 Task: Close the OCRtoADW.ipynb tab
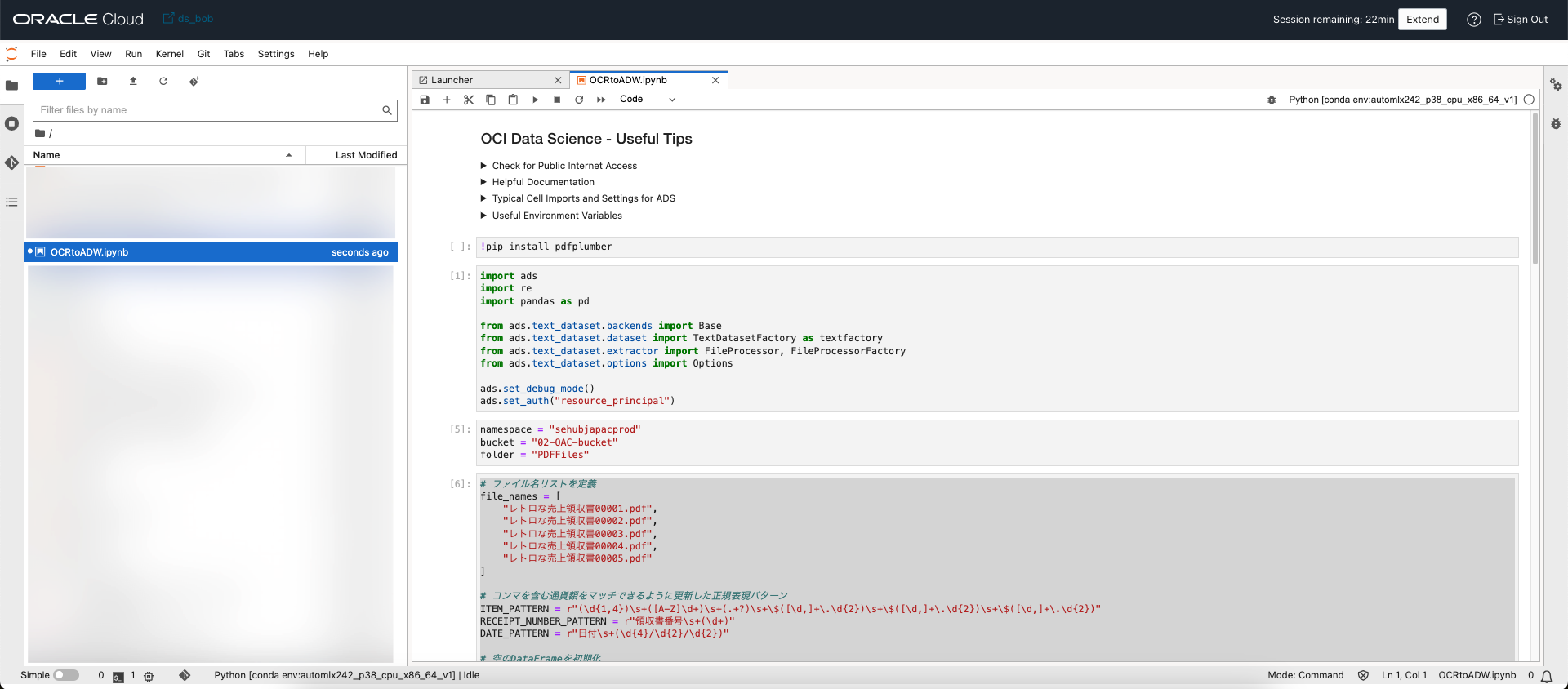click(715, 80)
